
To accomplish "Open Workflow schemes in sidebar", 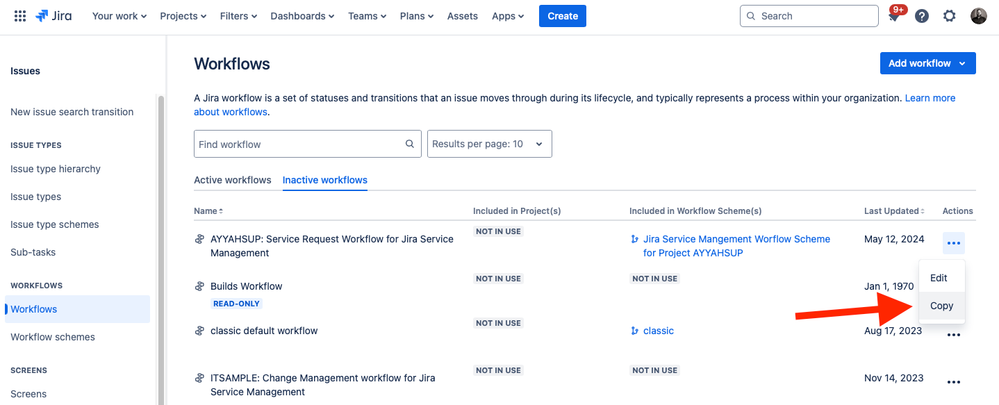I will tap(53, 337).
